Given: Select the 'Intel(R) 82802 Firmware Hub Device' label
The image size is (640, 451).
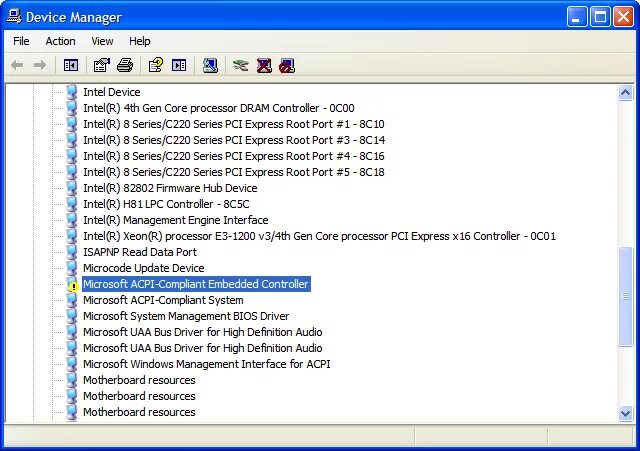Looking at the screenshot, I should pyautogui.click(x=170, y=188).
